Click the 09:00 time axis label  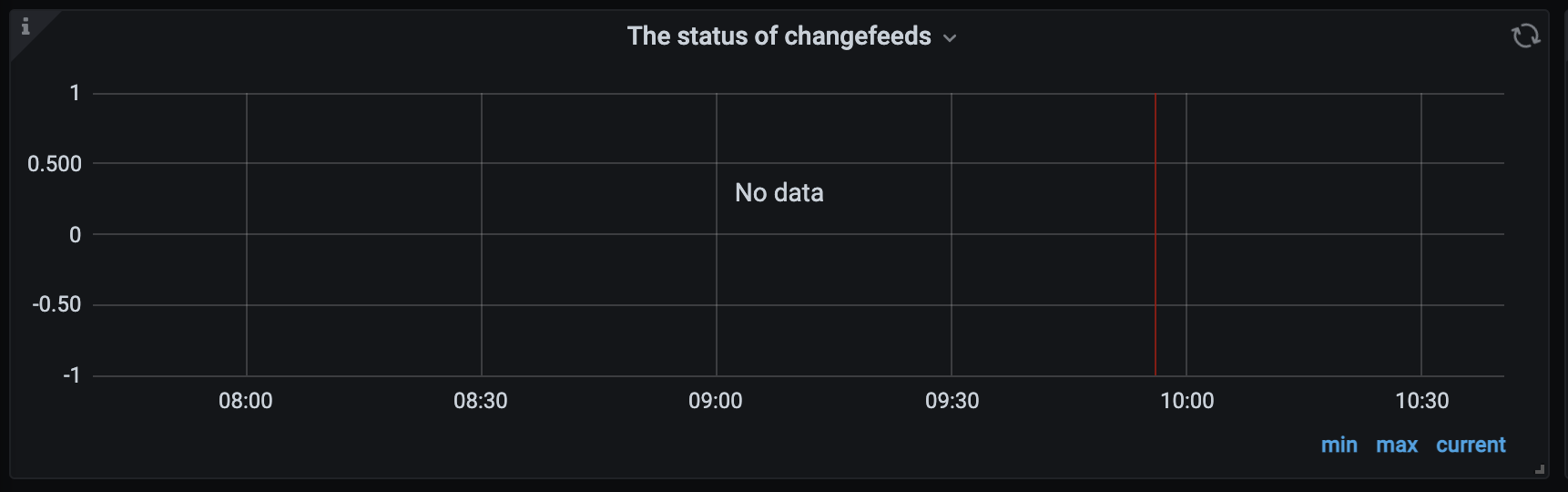716,401
